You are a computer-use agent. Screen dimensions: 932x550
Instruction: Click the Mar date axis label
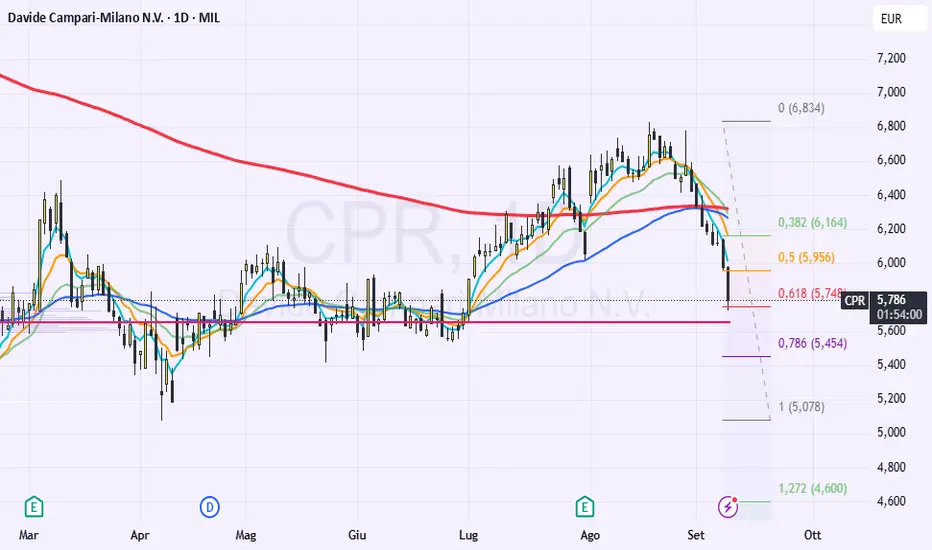tap(29, 535)
